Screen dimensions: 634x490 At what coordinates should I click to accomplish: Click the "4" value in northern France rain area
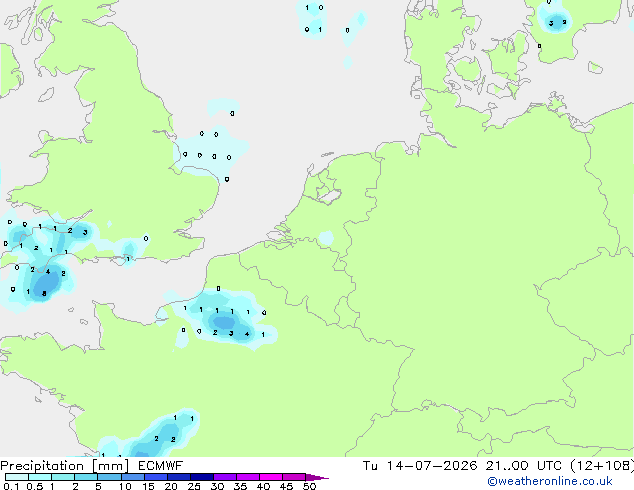pyautogui.click(x=247, y=334)
